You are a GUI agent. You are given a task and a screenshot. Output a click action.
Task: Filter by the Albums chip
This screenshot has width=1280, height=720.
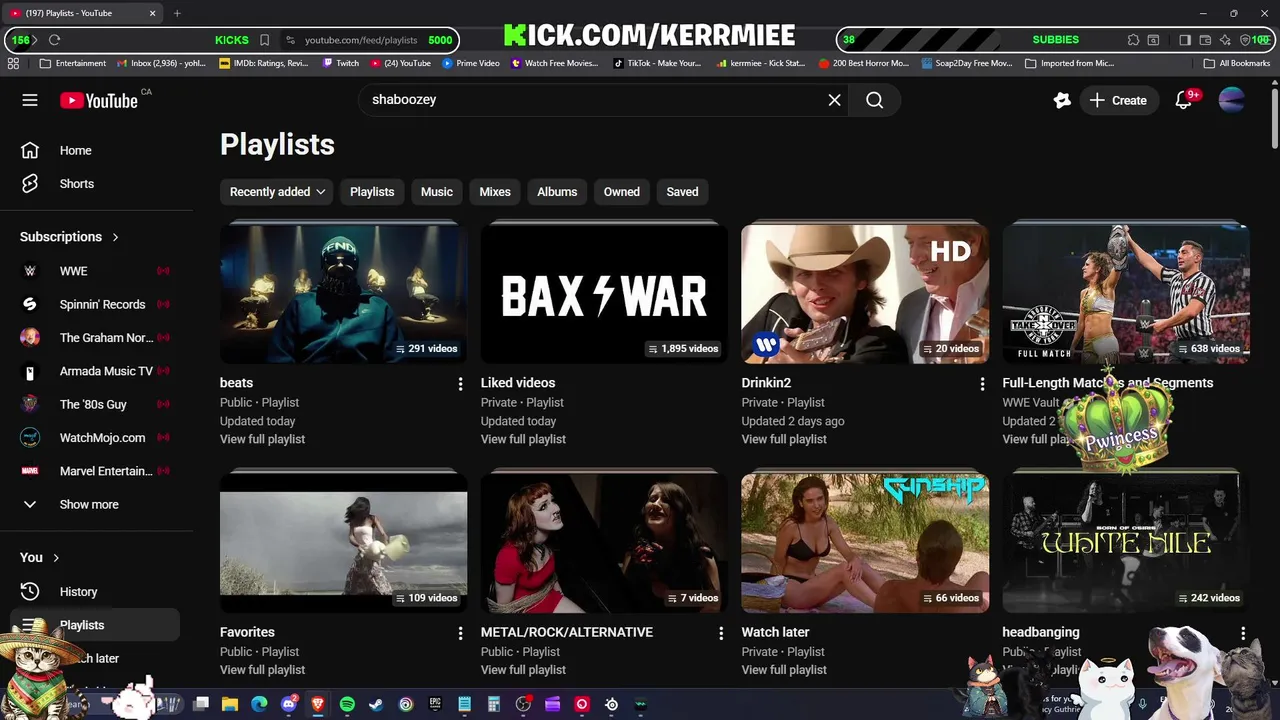click(x=557, y=192)
